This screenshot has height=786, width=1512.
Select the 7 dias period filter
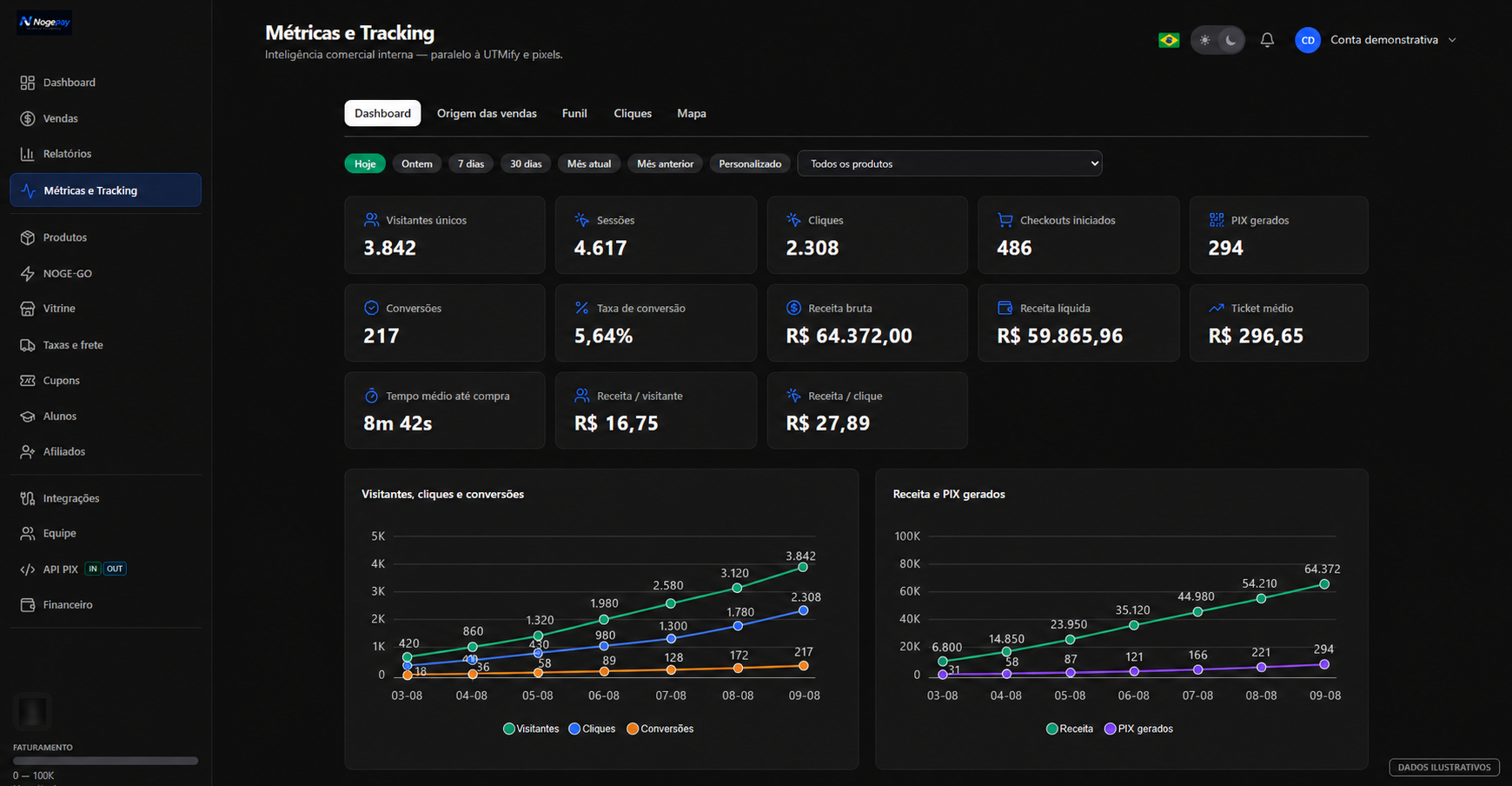pos(471,163)
